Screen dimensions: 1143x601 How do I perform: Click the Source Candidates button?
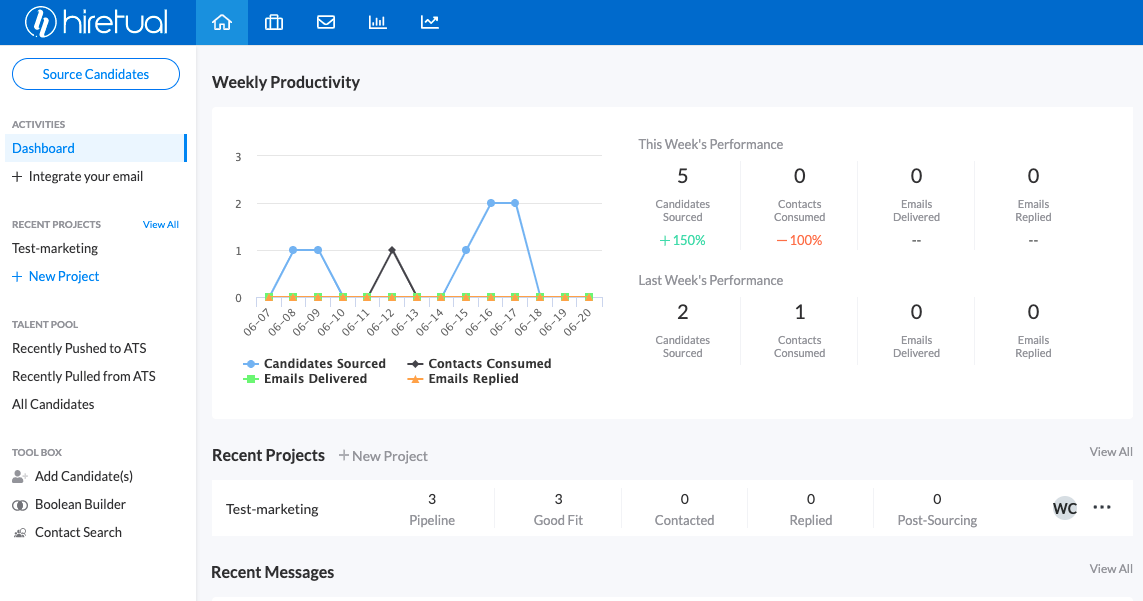tap(95, 74)
